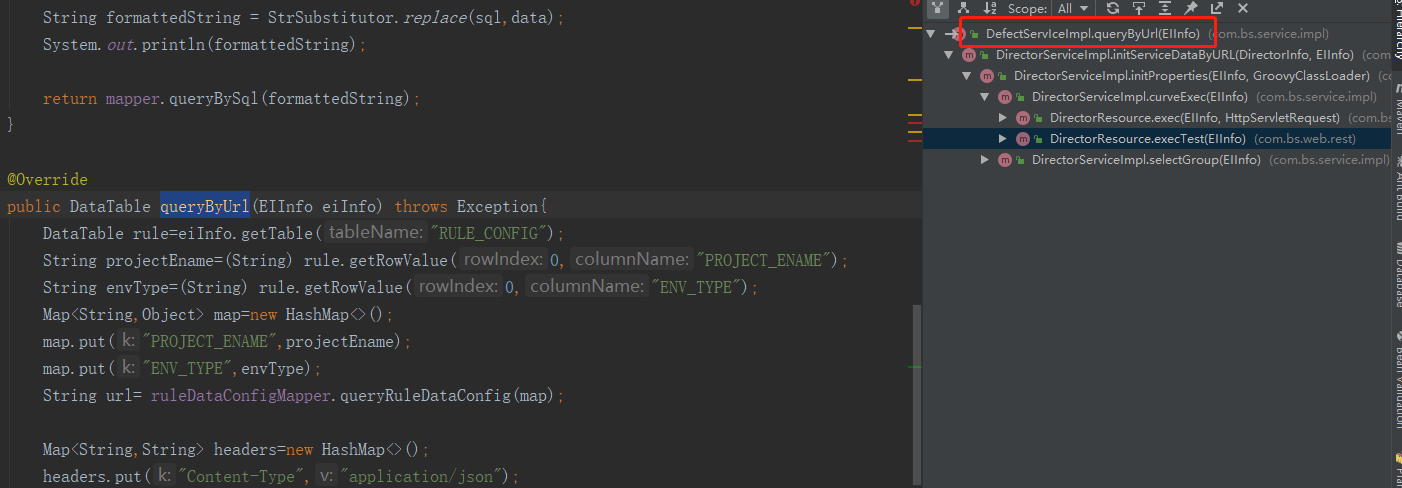Select DirectorResource.execTest(EIInfo) tree row
The height and width of the screenshot is (488, 1402).
click(1156, 139)
